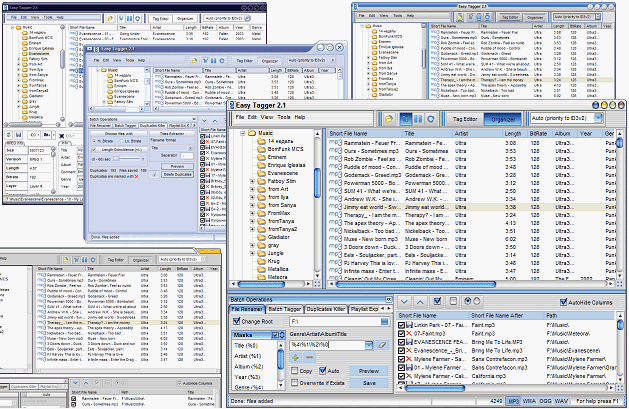Click the green plus add-mask icon

(x=295, y=357)
